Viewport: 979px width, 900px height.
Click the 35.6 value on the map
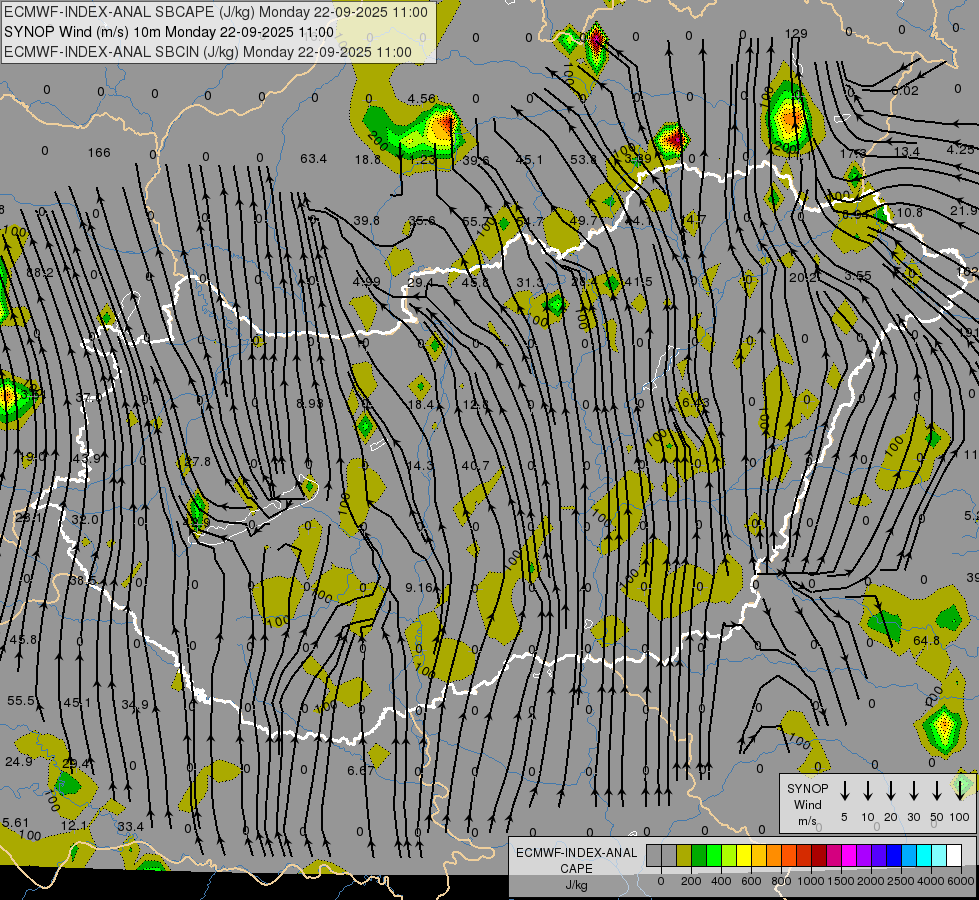pos(422,220)
